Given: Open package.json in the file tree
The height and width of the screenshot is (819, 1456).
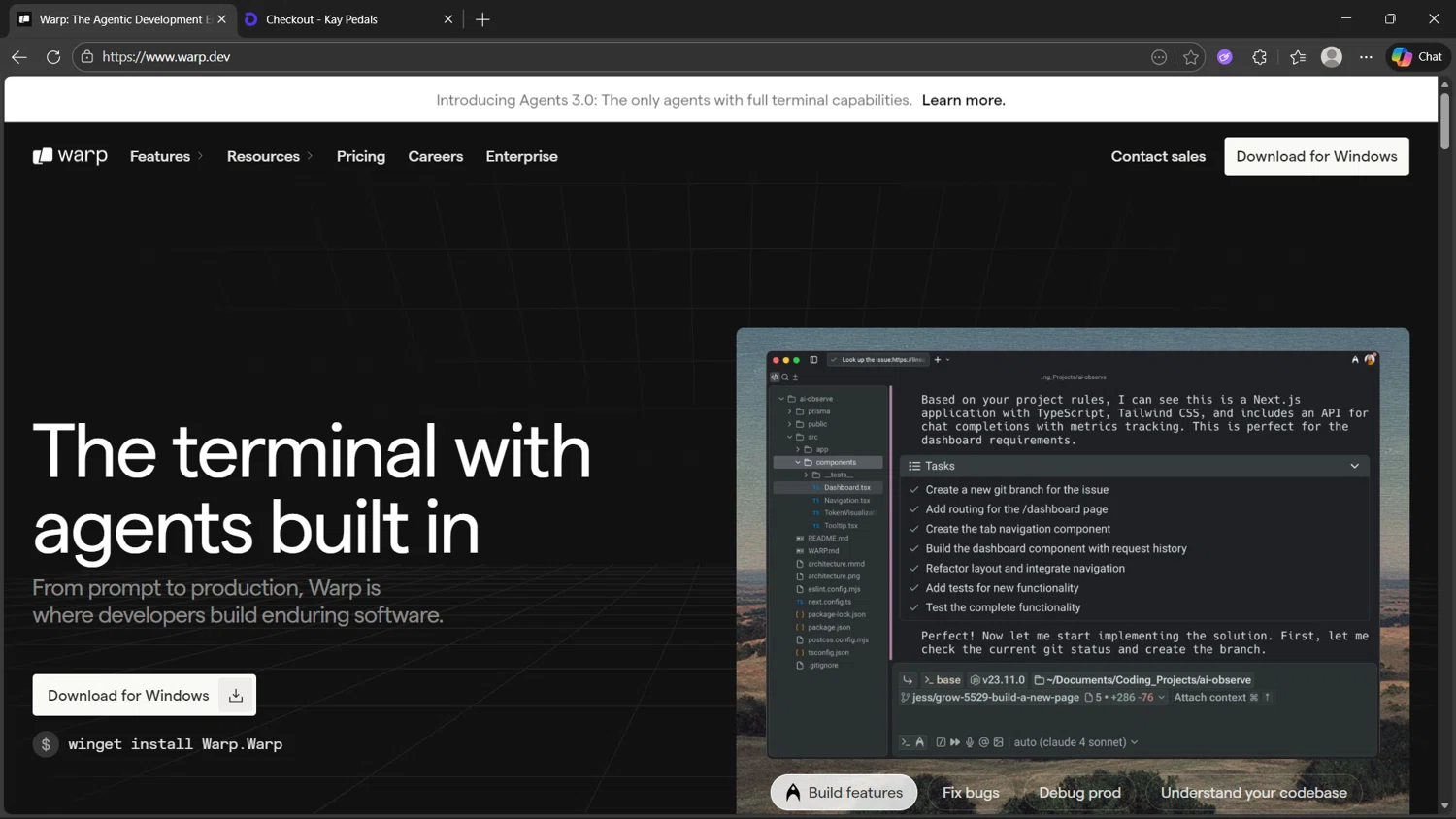Looking at the screenshot, I should 829,627.
